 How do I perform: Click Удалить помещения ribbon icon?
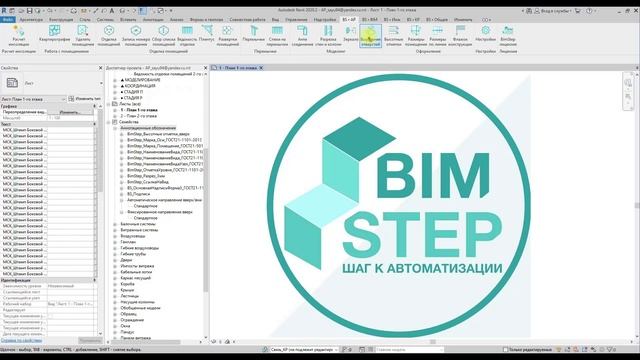[x=83, y=36]
